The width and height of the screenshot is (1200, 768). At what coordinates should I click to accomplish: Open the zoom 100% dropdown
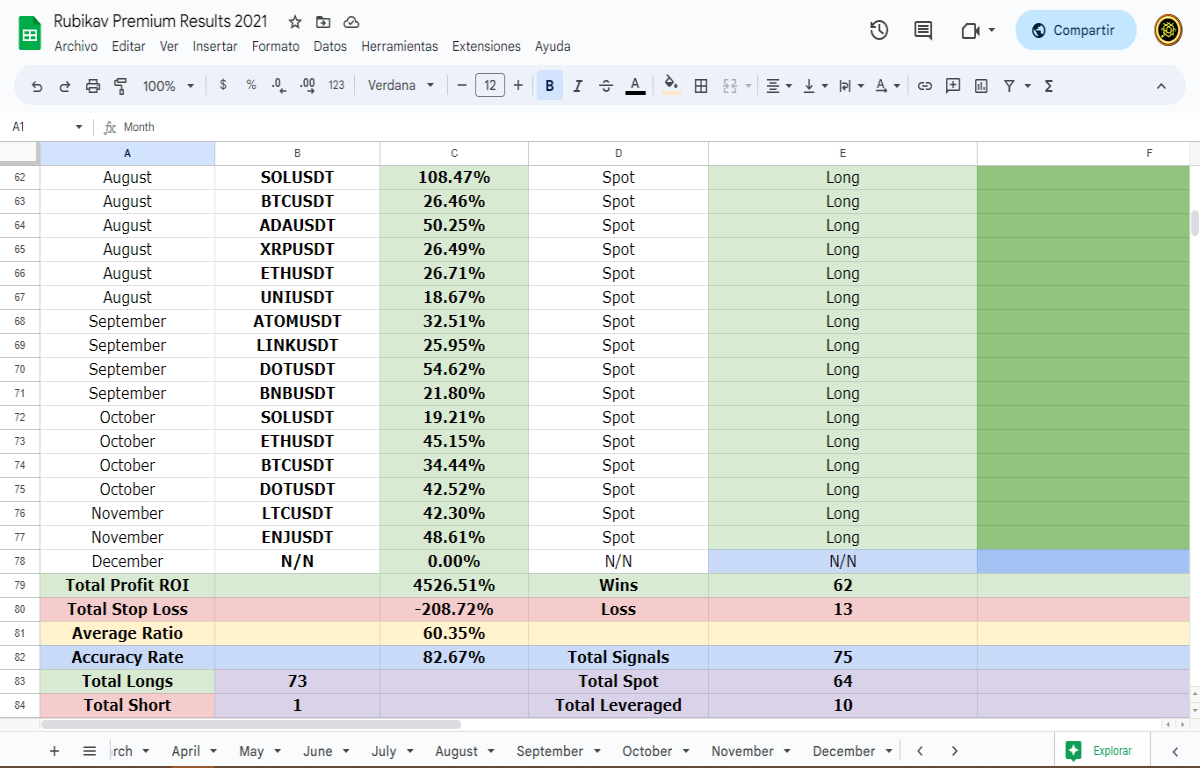click(x=168, y=86)
